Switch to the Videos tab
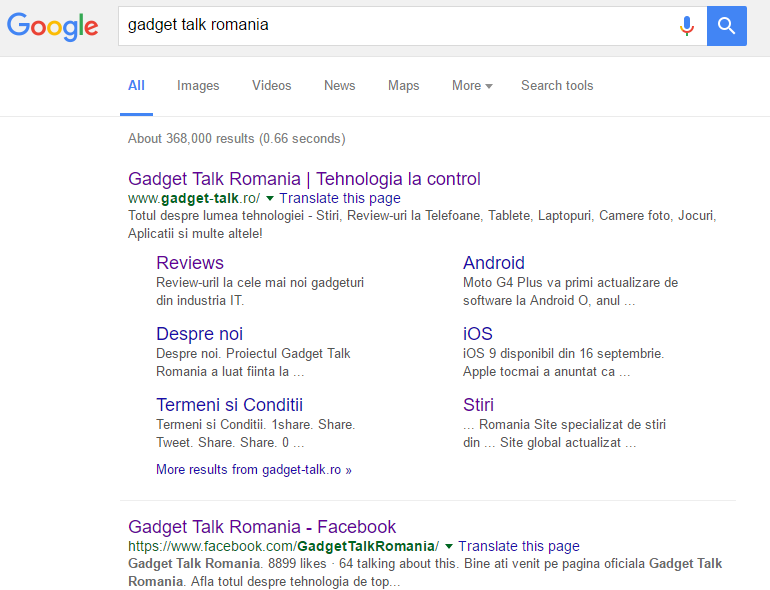This screenshot has height=590, width=770. (x=272, y=85)
